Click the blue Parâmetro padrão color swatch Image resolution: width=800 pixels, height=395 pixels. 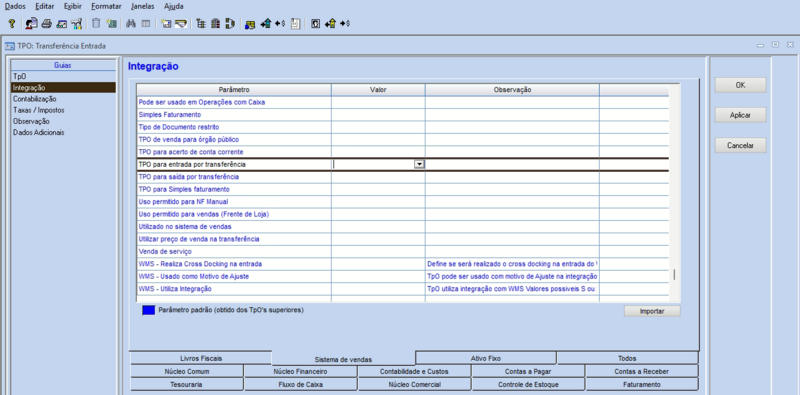point(148,310)
